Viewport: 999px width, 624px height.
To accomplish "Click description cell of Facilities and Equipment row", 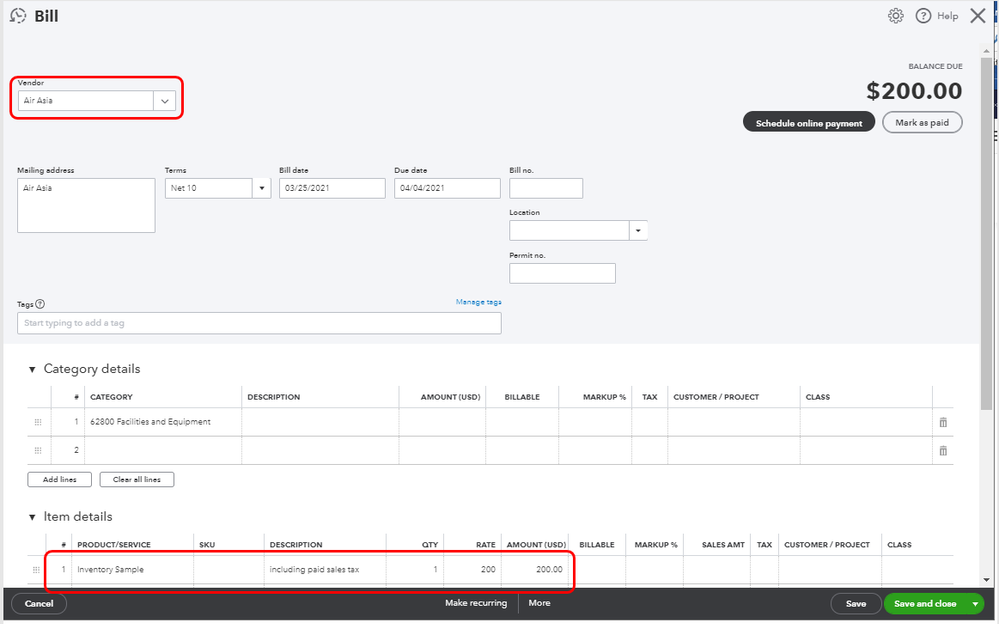I will coord(320,422).
